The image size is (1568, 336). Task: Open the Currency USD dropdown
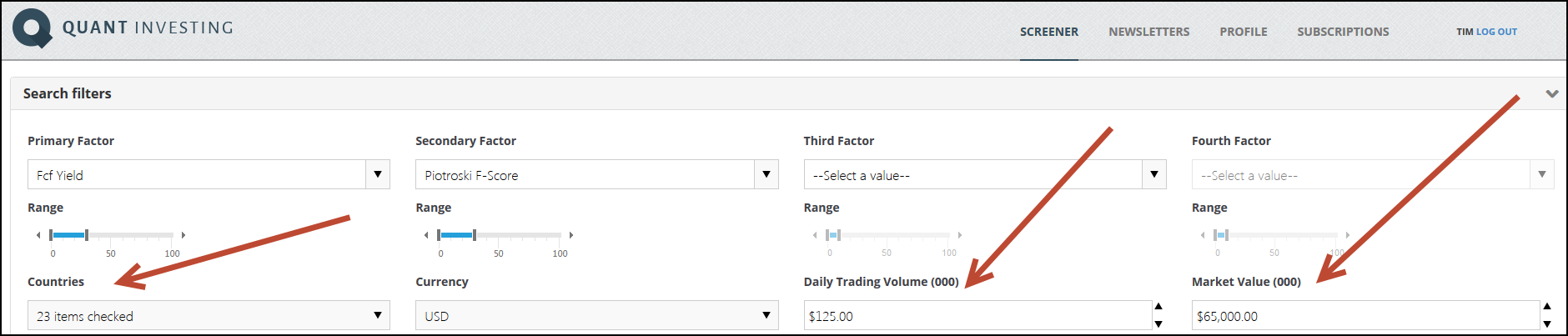click(x=596, y=315)
